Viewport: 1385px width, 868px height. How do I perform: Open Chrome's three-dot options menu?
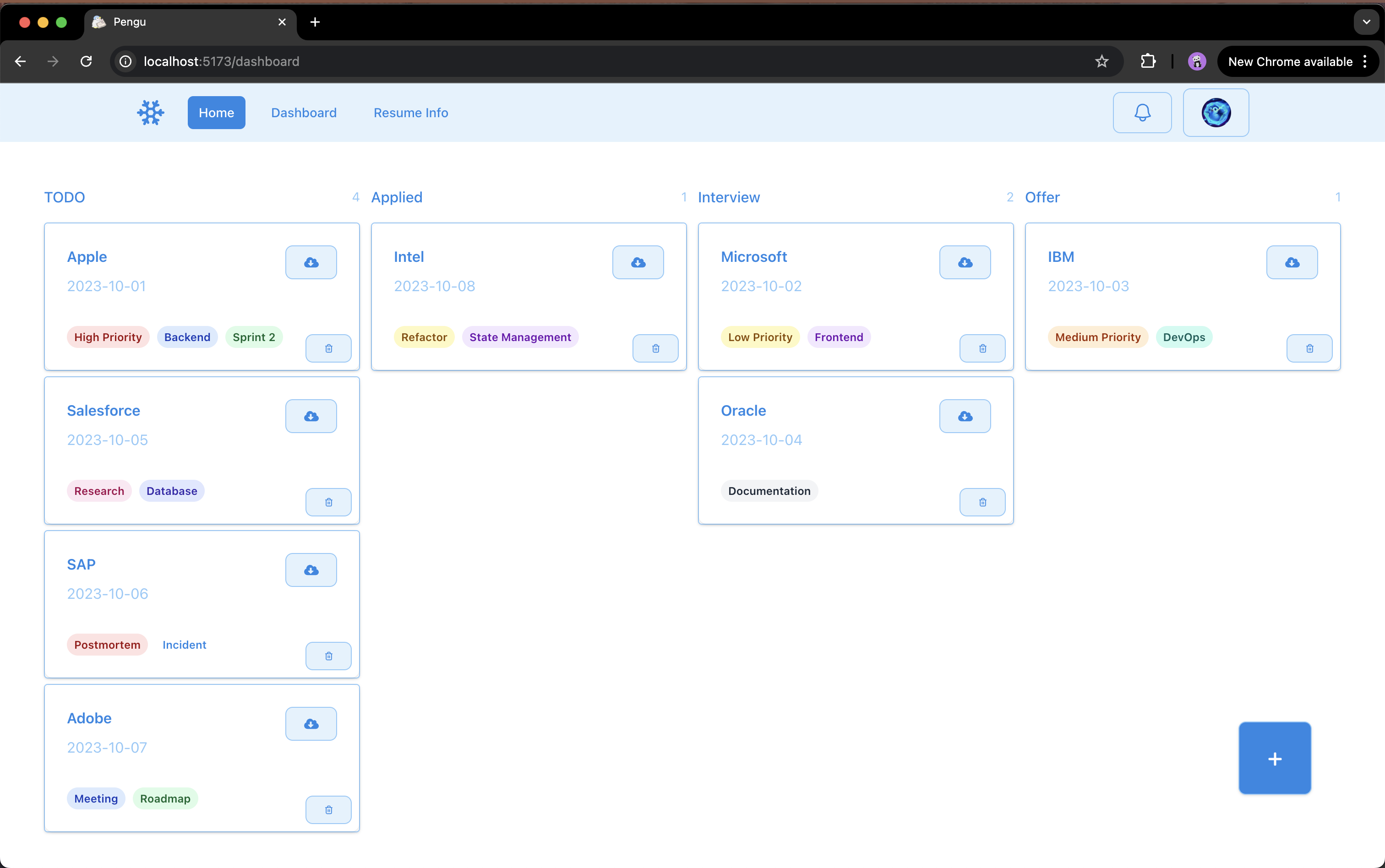pos(1365,61)
